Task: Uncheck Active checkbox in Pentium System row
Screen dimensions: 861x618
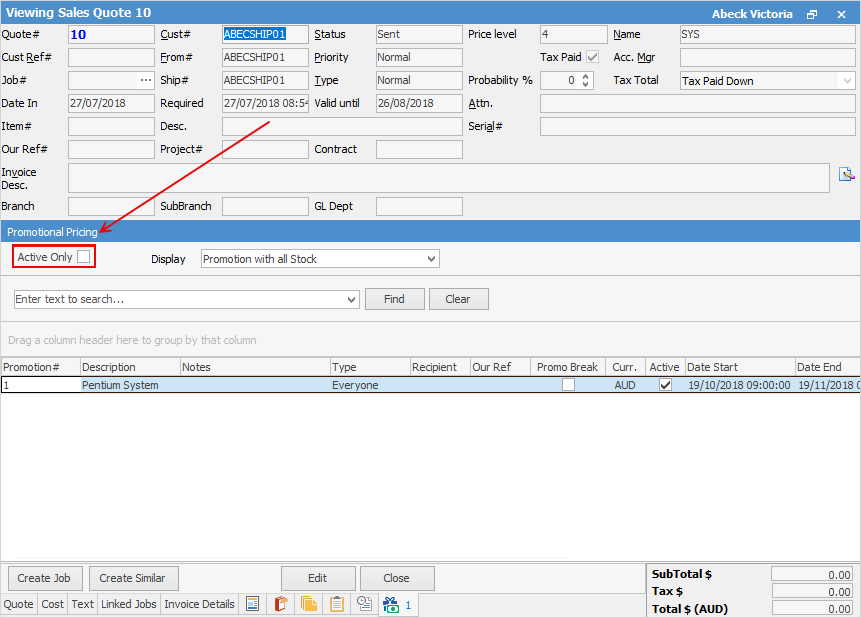Action: point(665,385)
